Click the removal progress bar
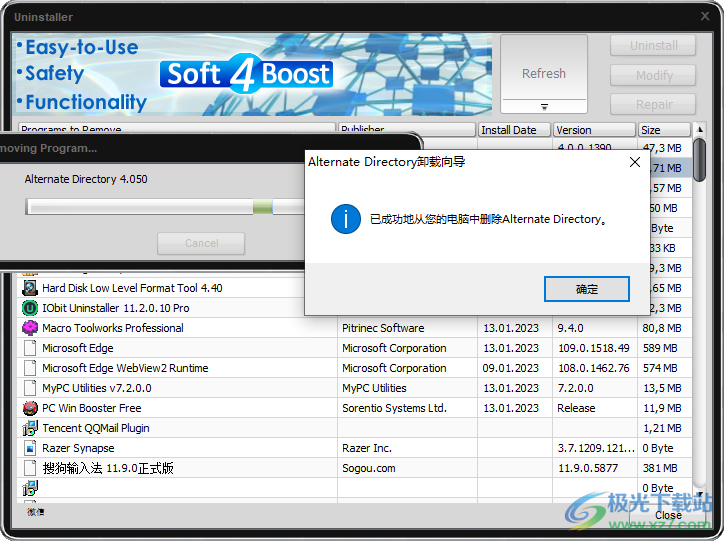The image size is (724, 541). point(165,206)
